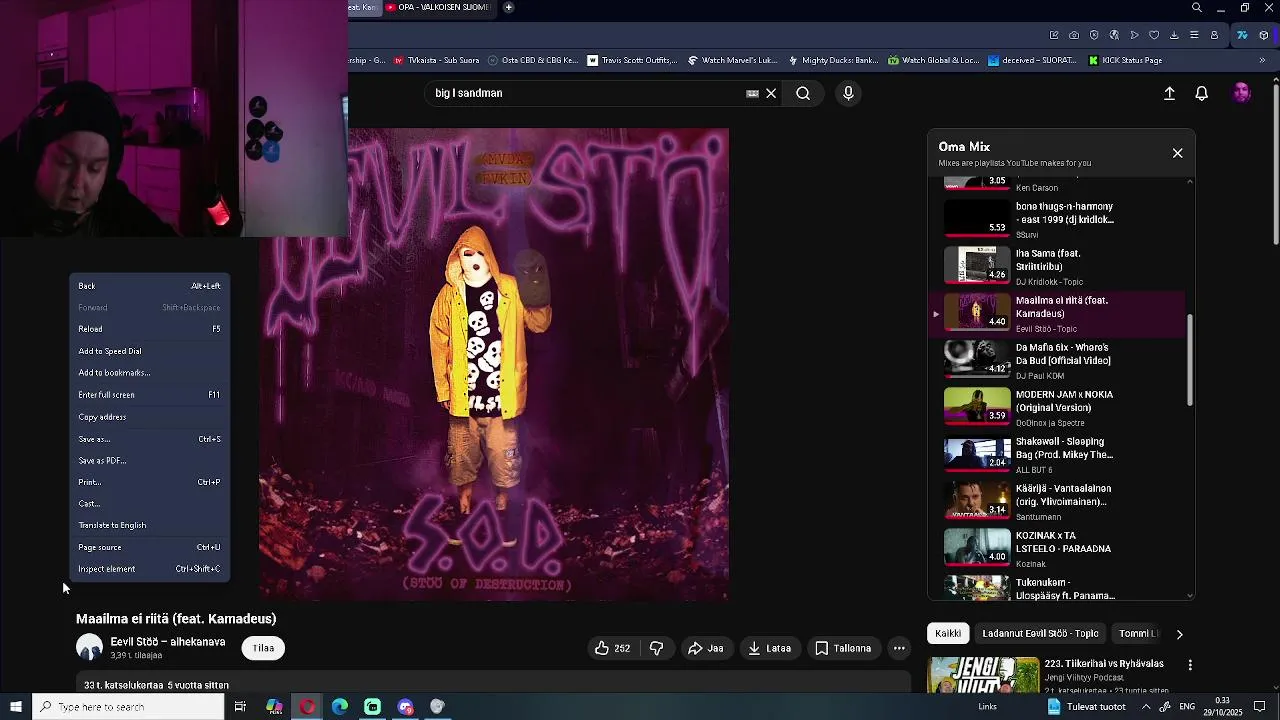Show hidden system tray icons chevron
1280x720 pixels.
point(1147,707)
